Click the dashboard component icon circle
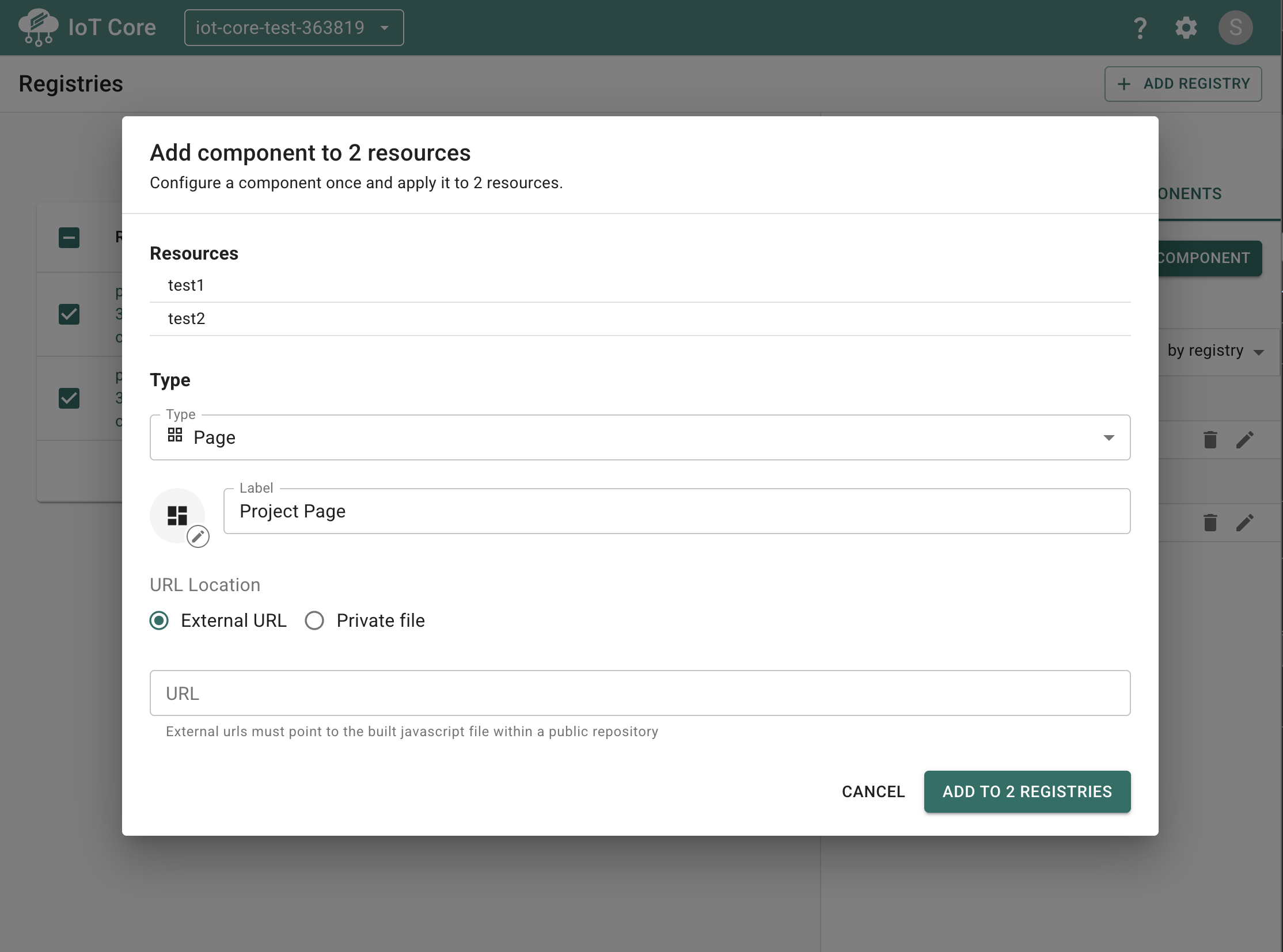The width and height of the screenshot is (1283, 952). 177,515
